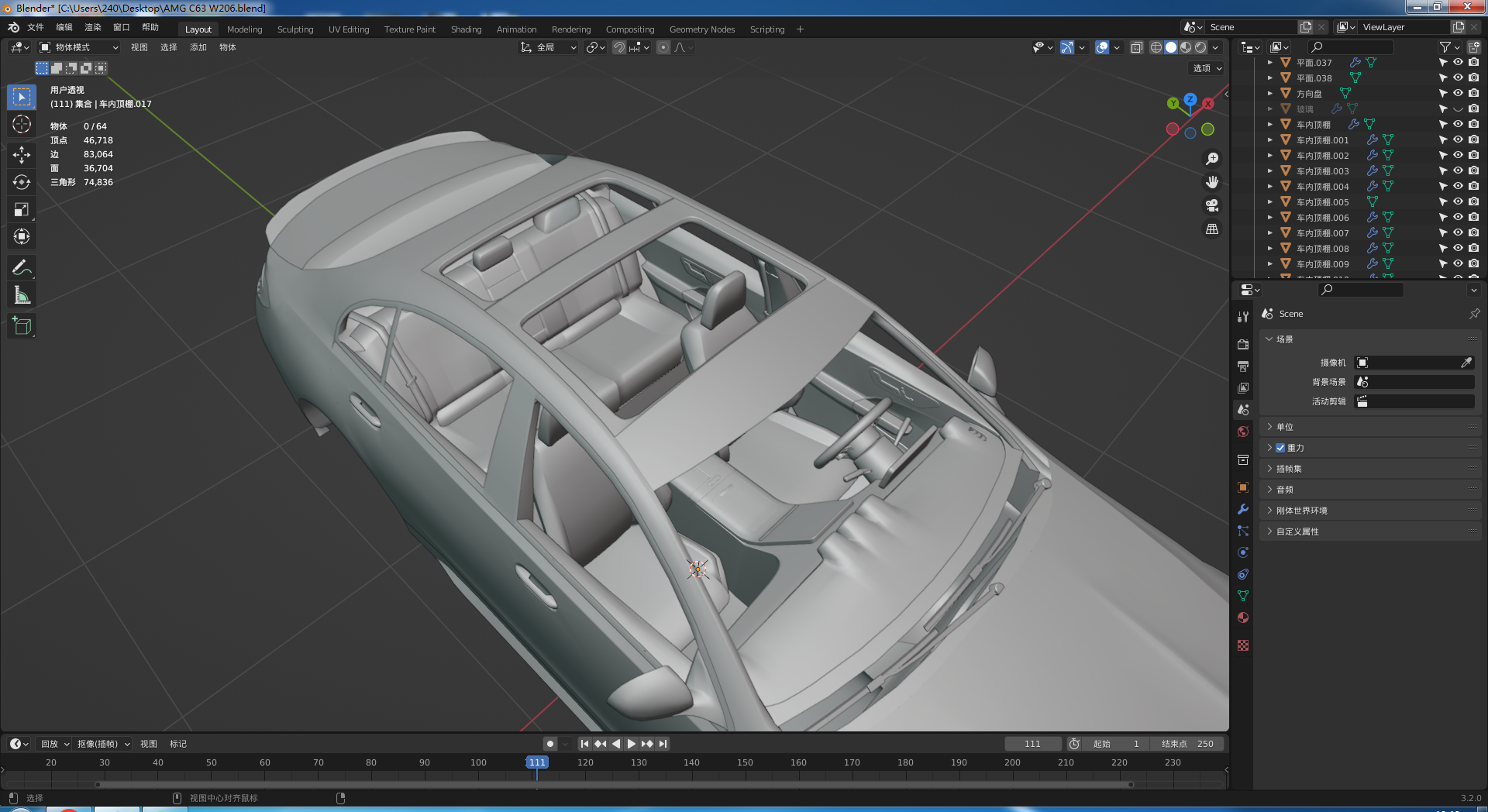Click the hand pan-view icon
1488x812 pixels.
click(x=1212, y=182)
